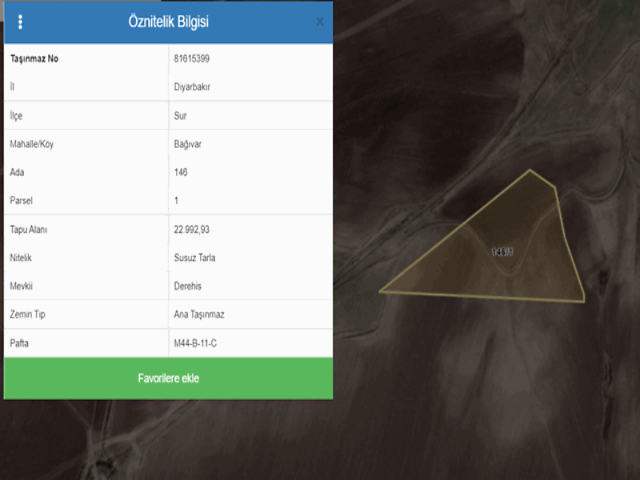This screenshot has width=640, height=480.
Task: Select the Tapu Alanı row label
Action: point(29,229)
